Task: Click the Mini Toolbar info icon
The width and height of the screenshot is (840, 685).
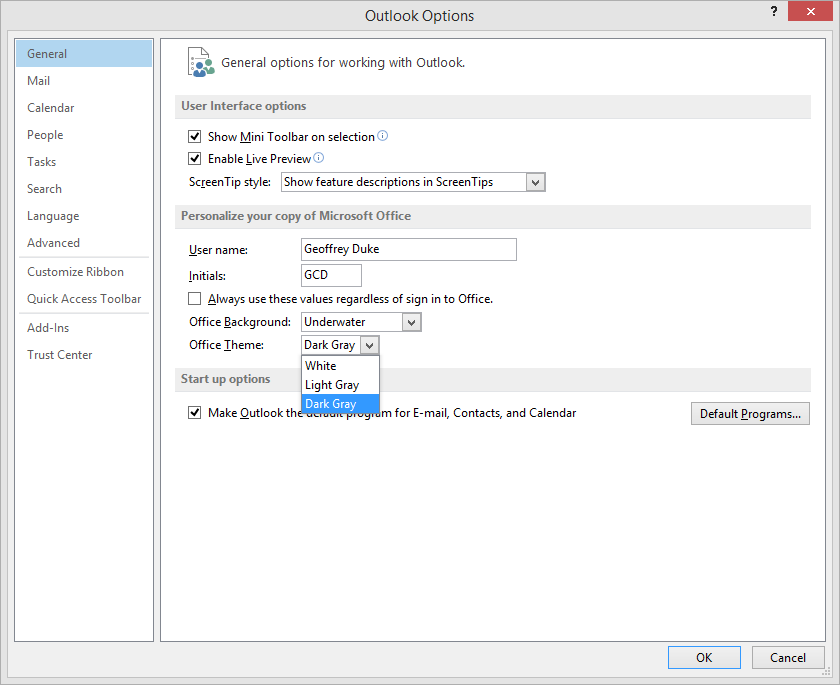Action: coord(382,136)
